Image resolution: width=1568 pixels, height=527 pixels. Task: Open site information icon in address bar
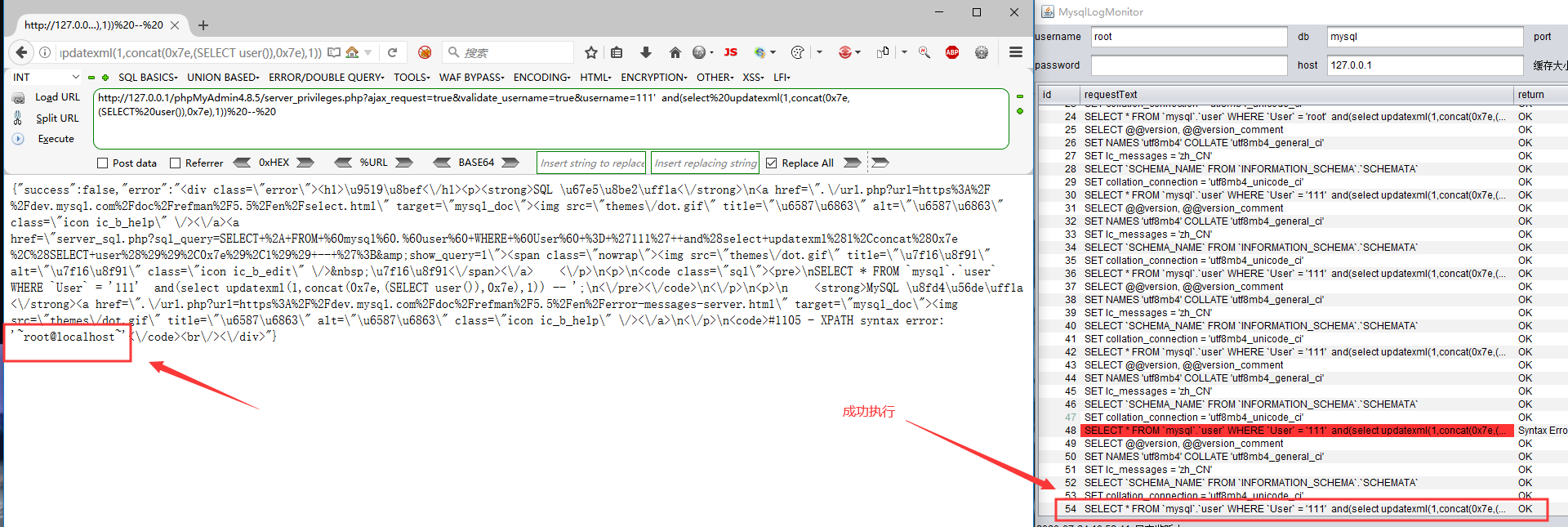point(46,52)
